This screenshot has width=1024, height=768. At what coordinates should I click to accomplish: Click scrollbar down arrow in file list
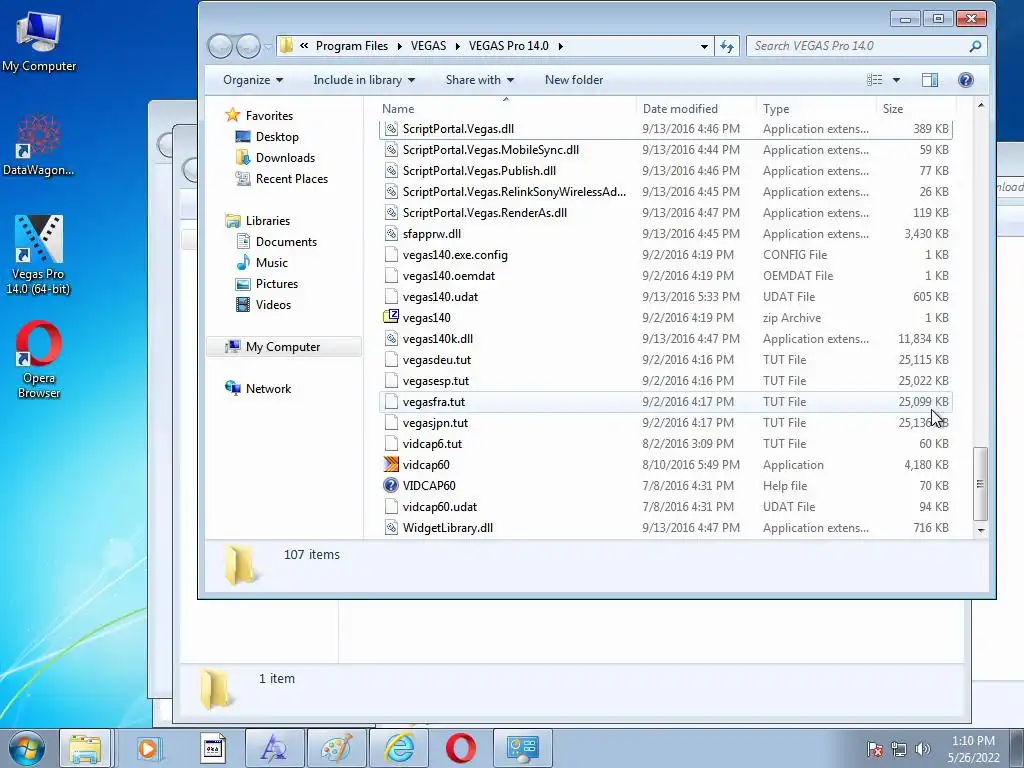pos(980,531)
